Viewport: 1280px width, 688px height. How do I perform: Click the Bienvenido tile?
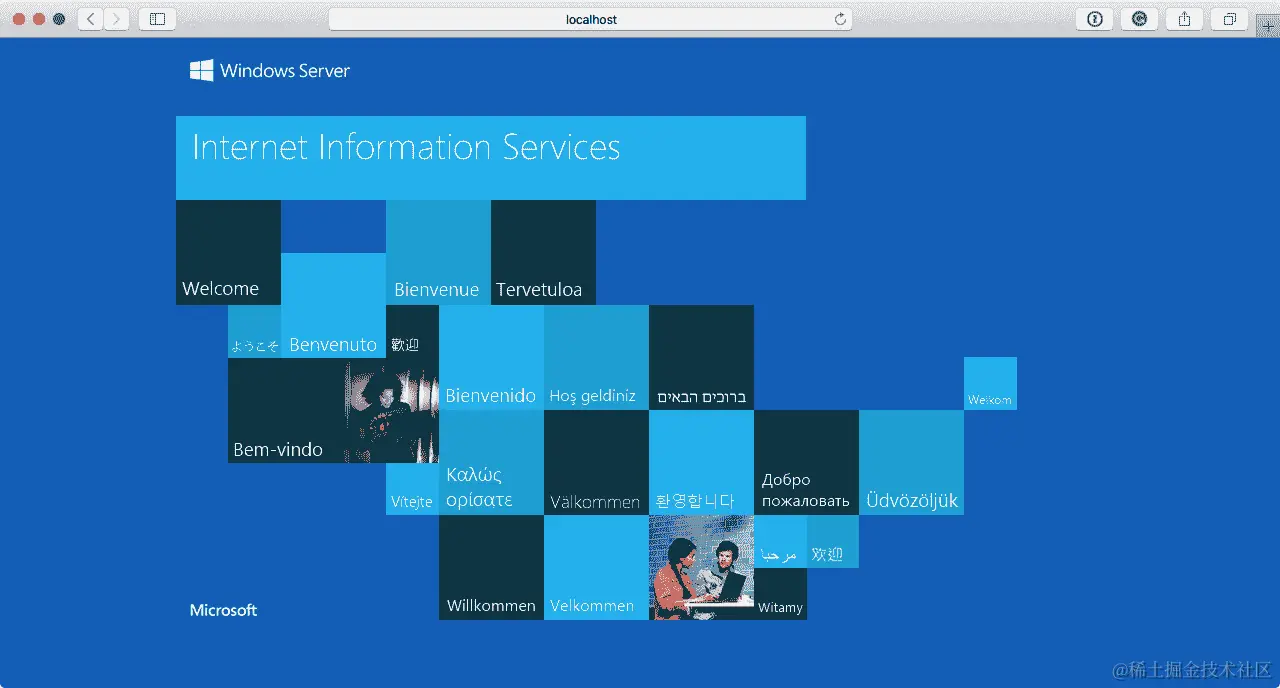click(491, 357)
